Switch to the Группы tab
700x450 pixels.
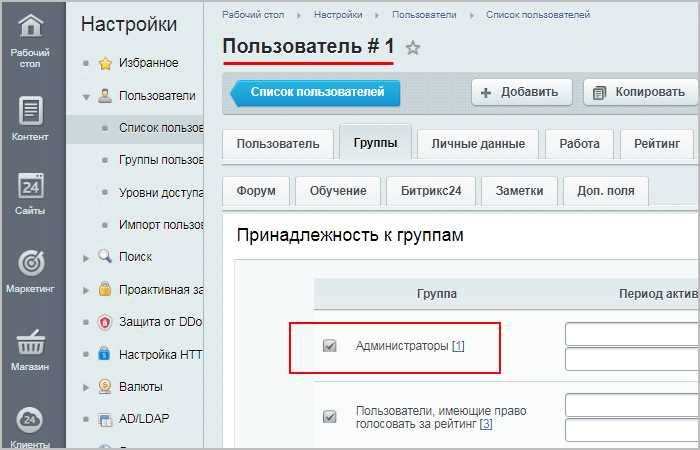375,142
